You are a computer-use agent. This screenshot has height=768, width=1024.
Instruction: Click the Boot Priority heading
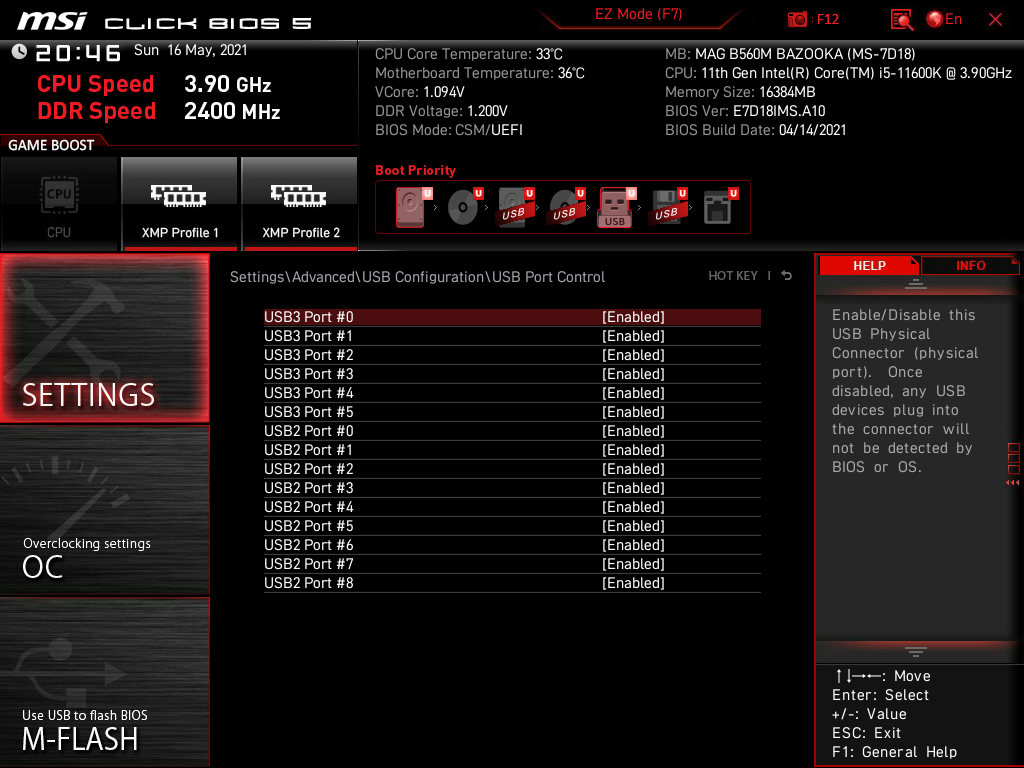415,170
